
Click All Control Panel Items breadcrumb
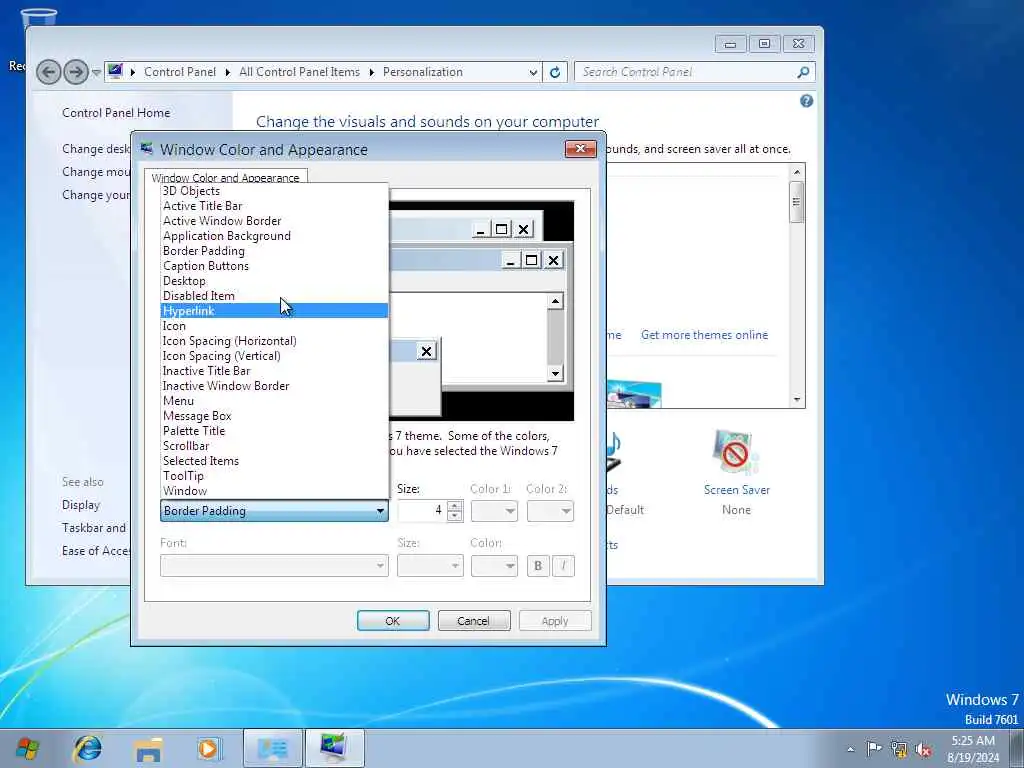click(x=300, y=72)
